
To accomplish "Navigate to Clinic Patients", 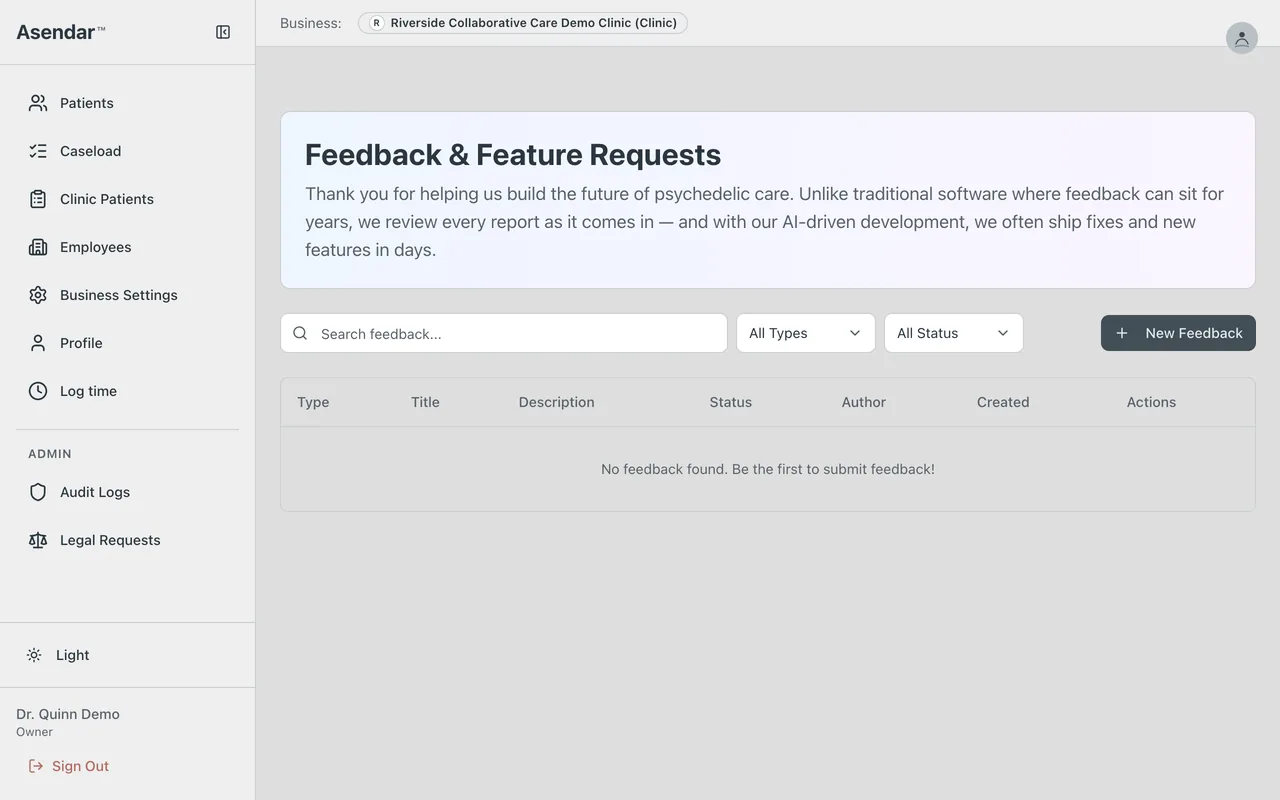I will pyautogui.click(x=128, y=199).
